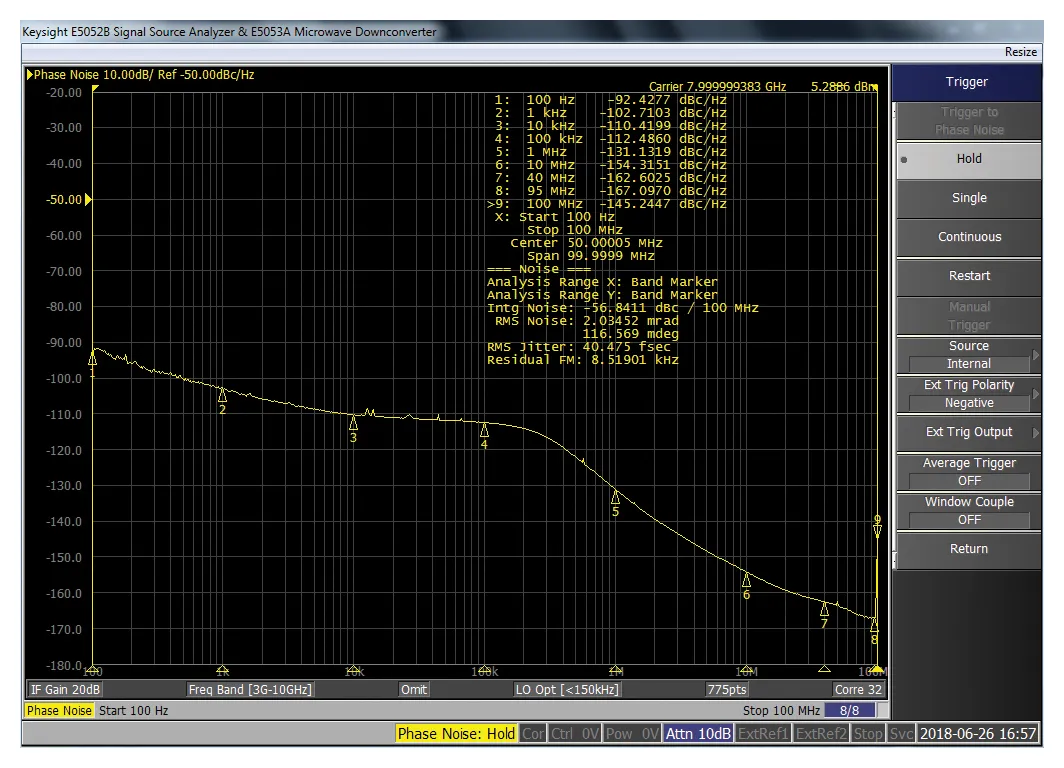The height and width of the screenshot is (768, 1064).
Task: Click marker 2 triangle on the trace
Action: tap(222, 394)
